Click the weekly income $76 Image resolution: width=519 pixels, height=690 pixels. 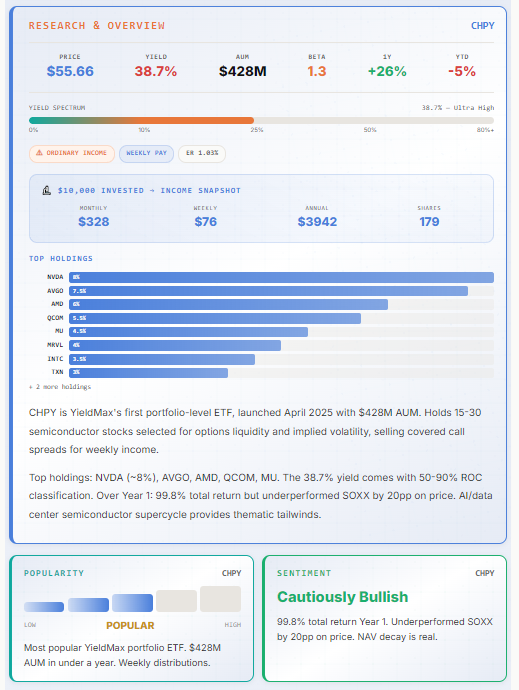coord(206,222)
